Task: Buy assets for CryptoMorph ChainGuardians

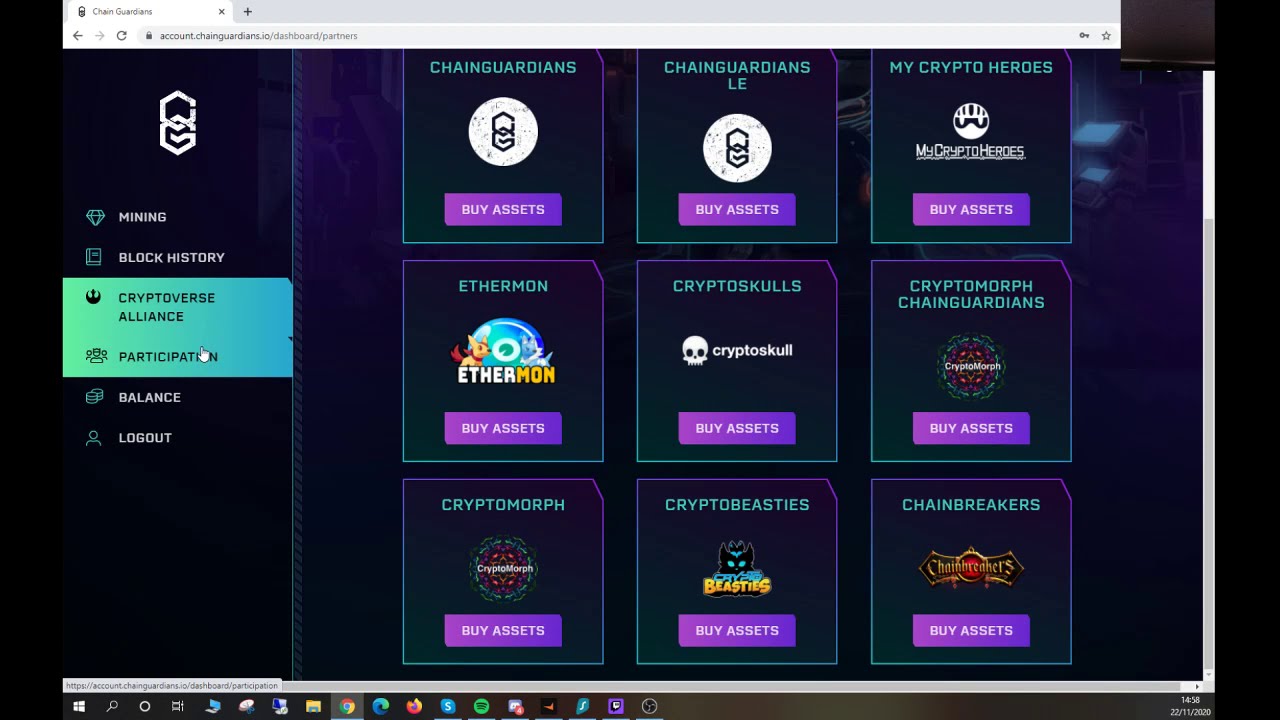Action: coord(971,428)
